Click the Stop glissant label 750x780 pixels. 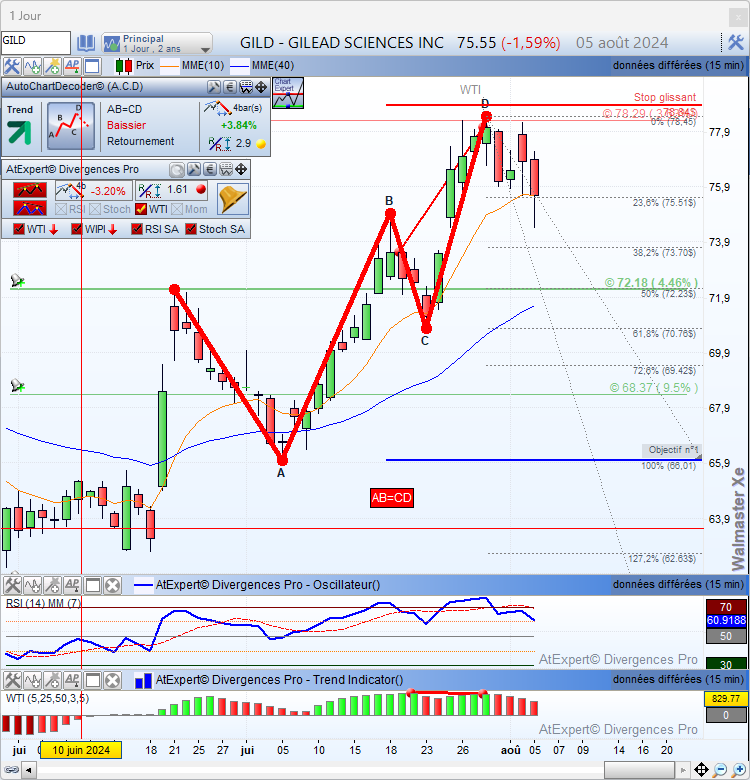click(x=665, y=98)
